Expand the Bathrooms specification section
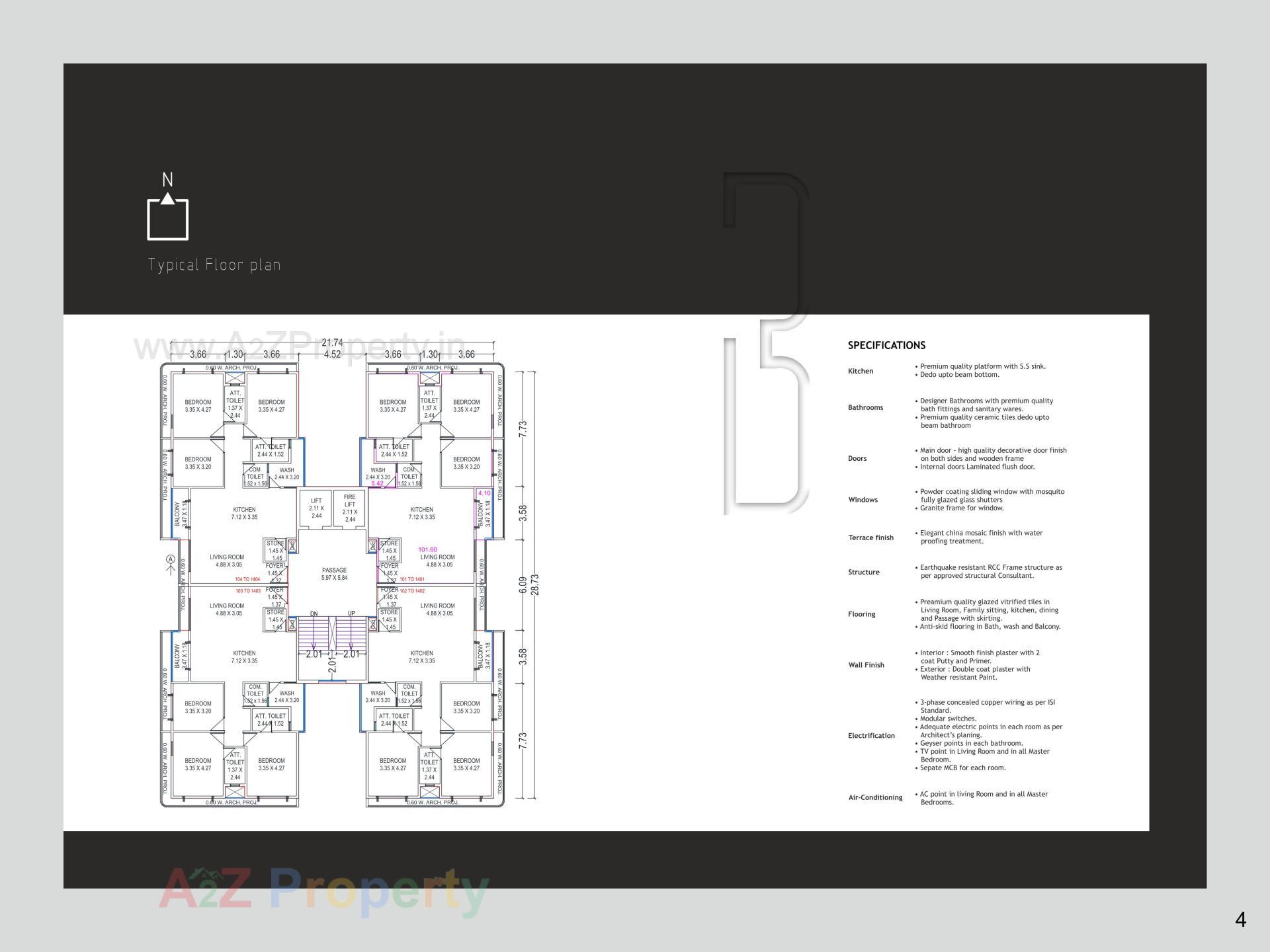The image size is (1270, 952). [865, 407]
